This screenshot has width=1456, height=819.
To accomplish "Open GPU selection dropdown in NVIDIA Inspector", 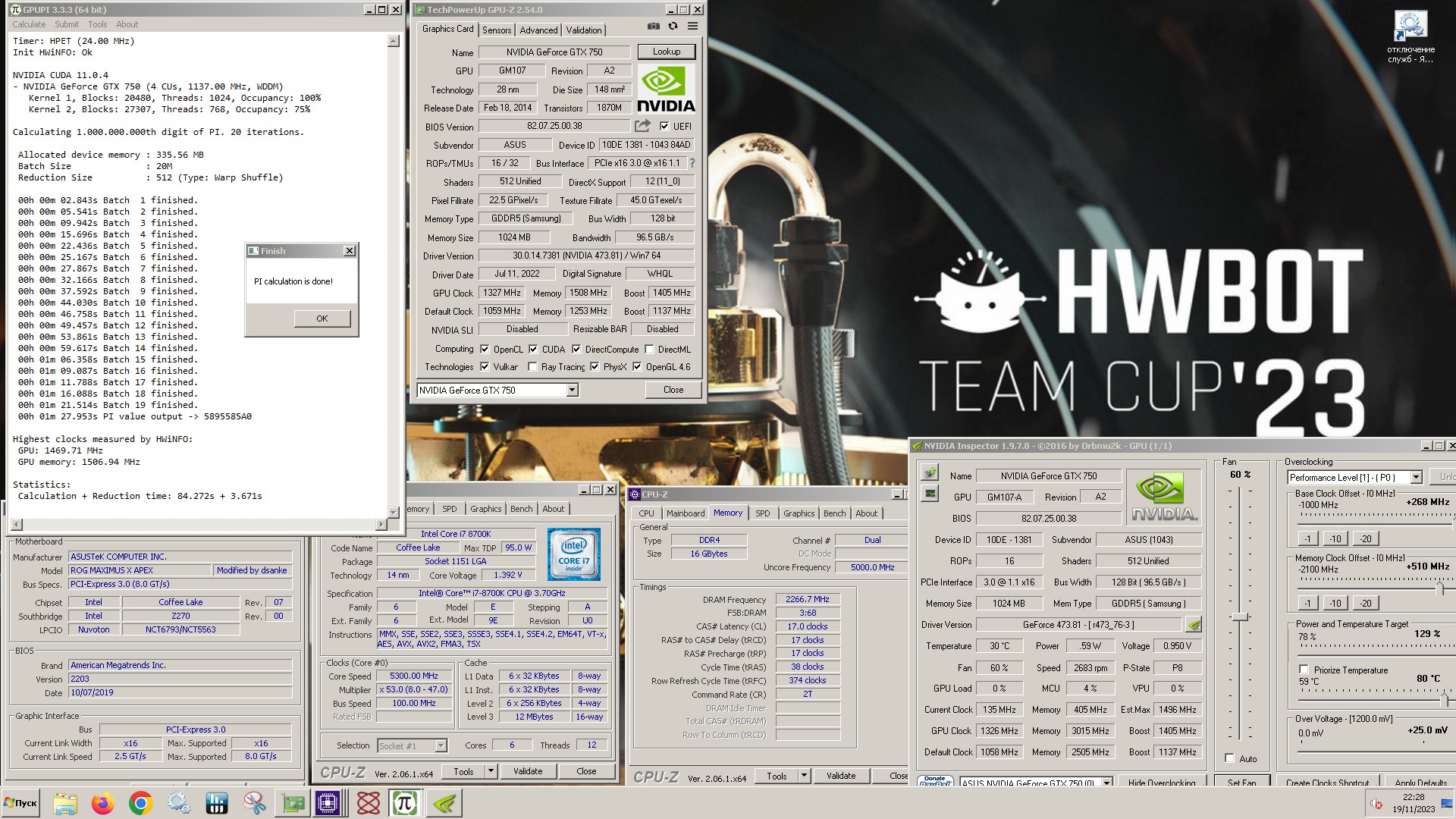I will tap(1107, 783).
